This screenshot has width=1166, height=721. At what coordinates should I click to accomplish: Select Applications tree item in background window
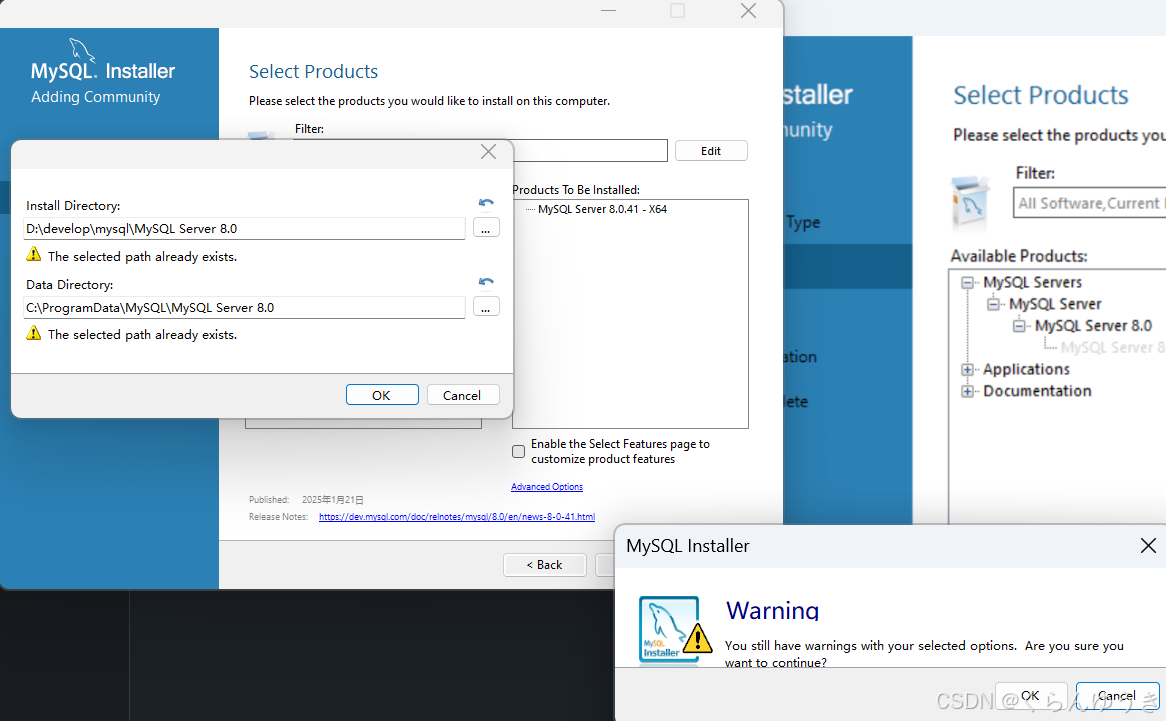tap(1026, 369)
